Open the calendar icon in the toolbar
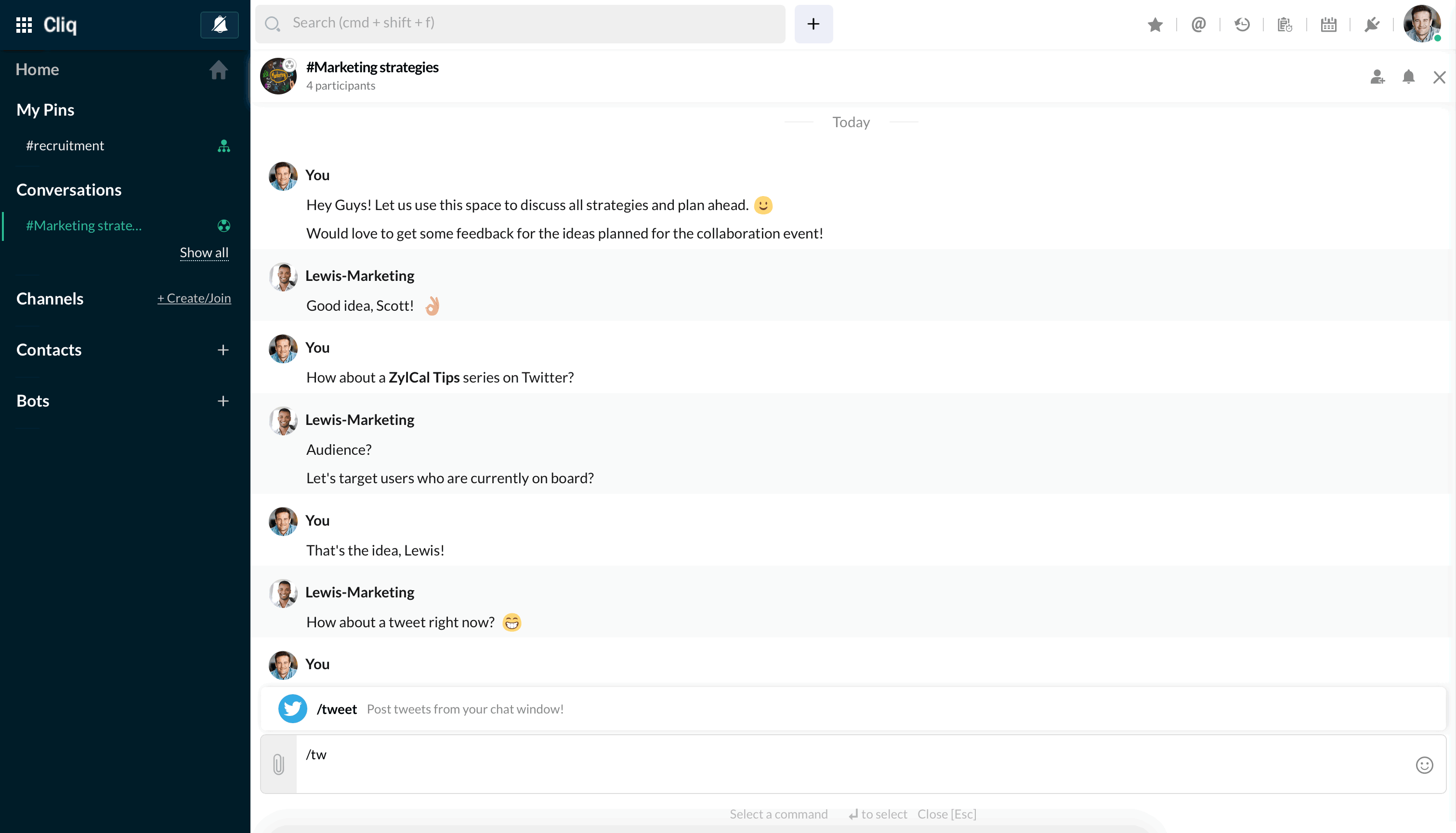Viewport: 1456px width, 833px height. pos(1328,25)
